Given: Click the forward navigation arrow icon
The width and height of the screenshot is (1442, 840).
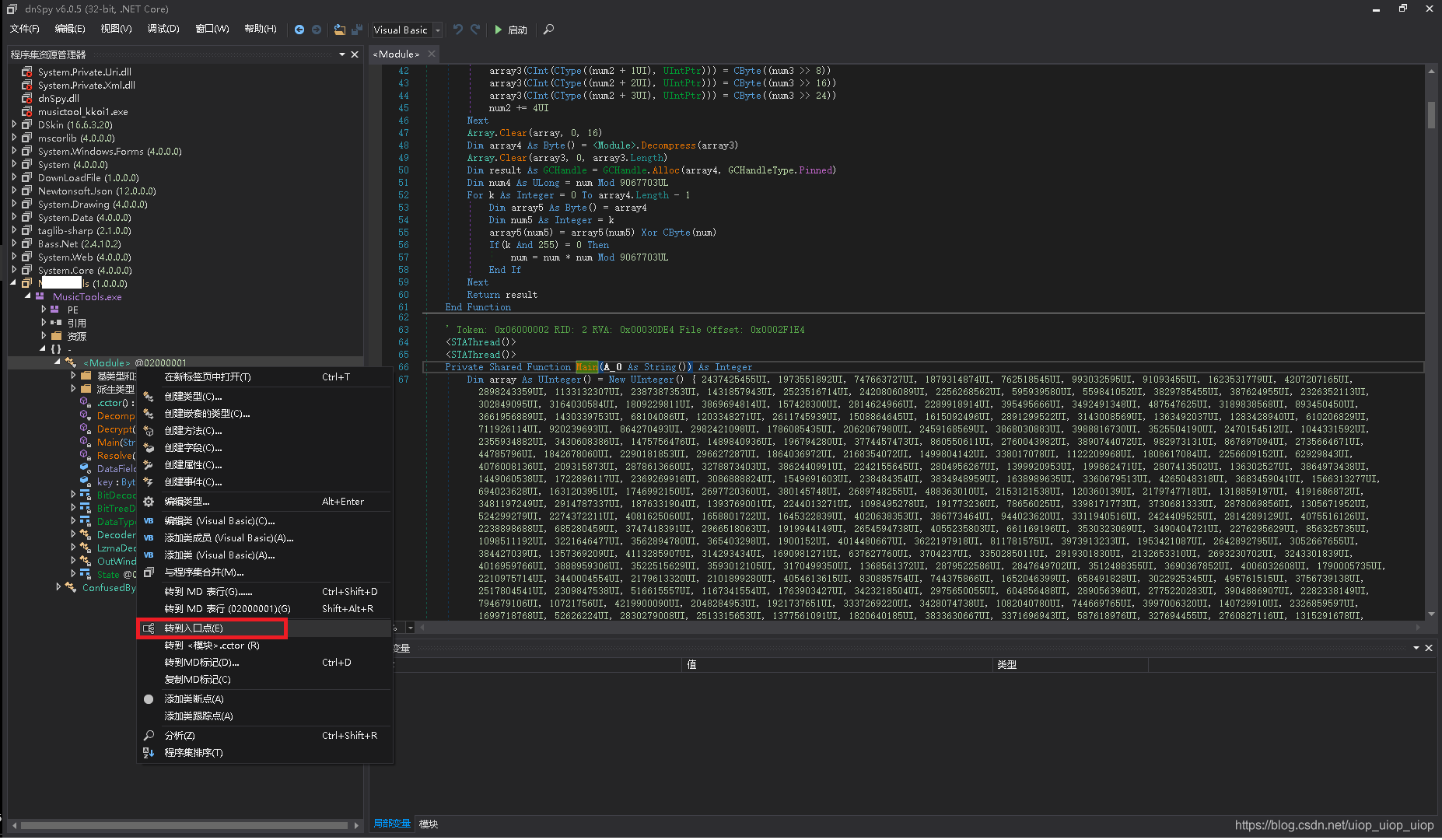Looking at the screenshot, I should pos(317,30).
